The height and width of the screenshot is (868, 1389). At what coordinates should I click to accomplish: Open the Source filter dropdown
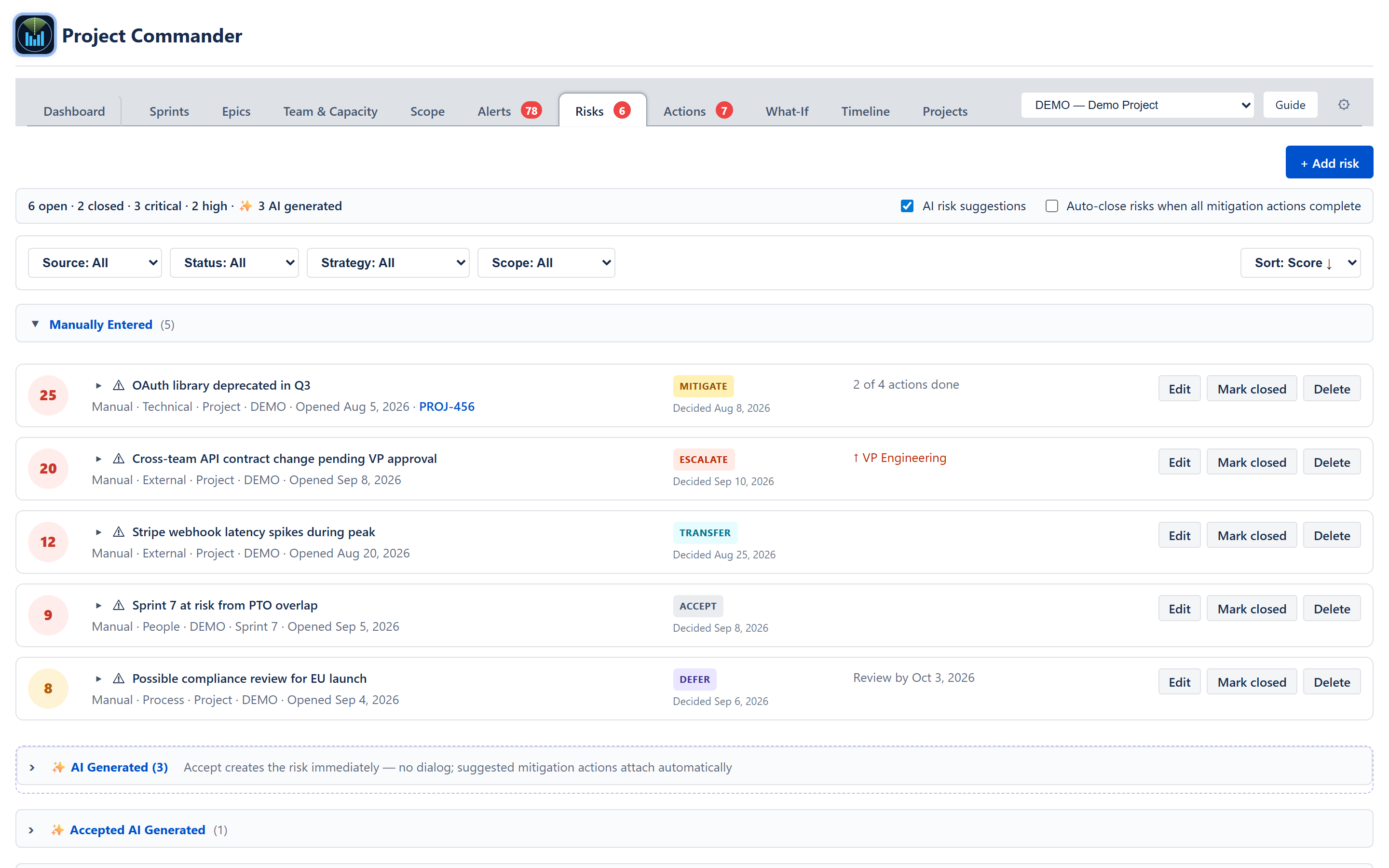[x=95, y=263]
